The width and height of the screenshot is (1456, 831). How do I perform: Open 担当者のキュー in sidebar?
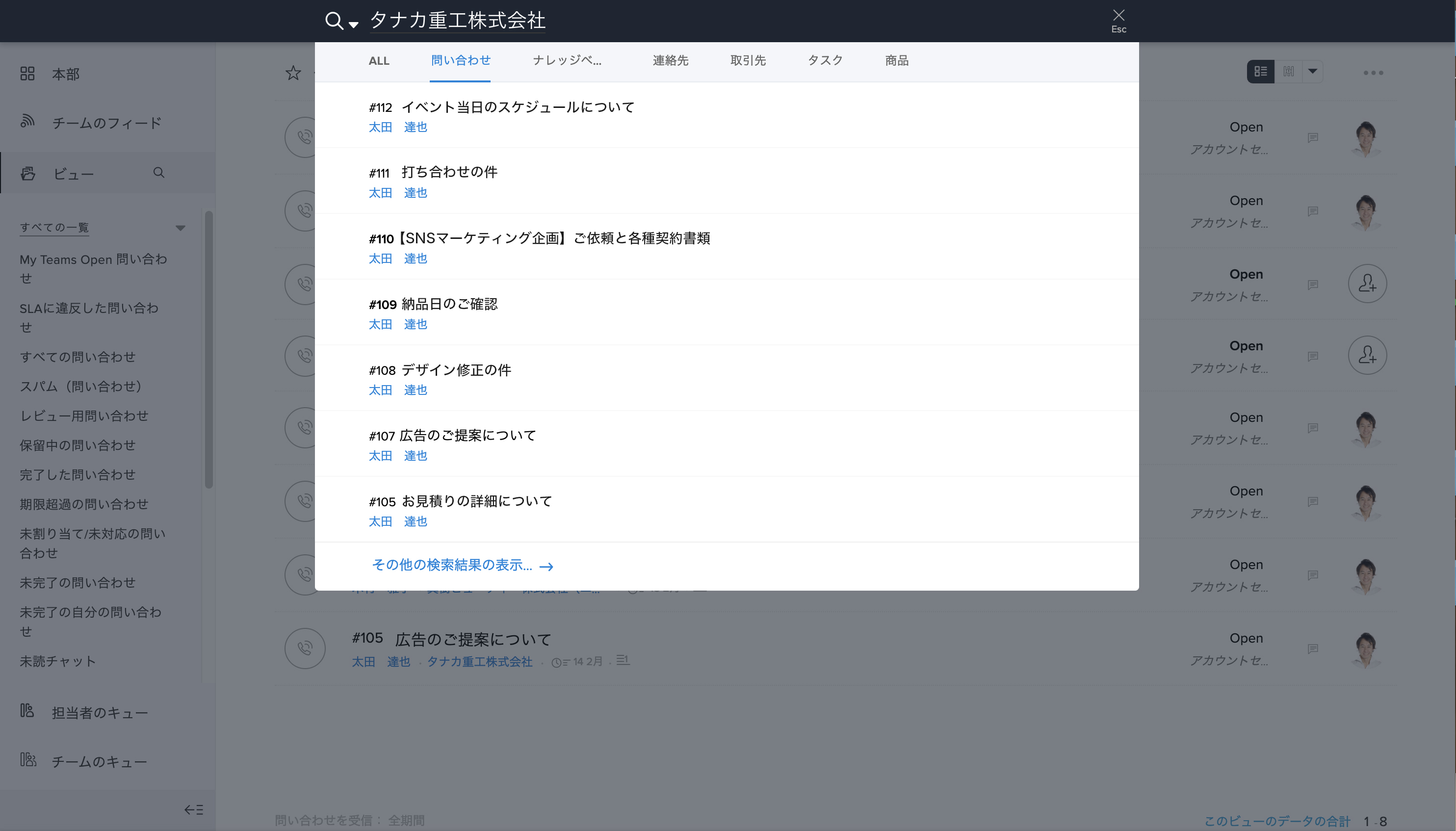[x=100, y=712]
